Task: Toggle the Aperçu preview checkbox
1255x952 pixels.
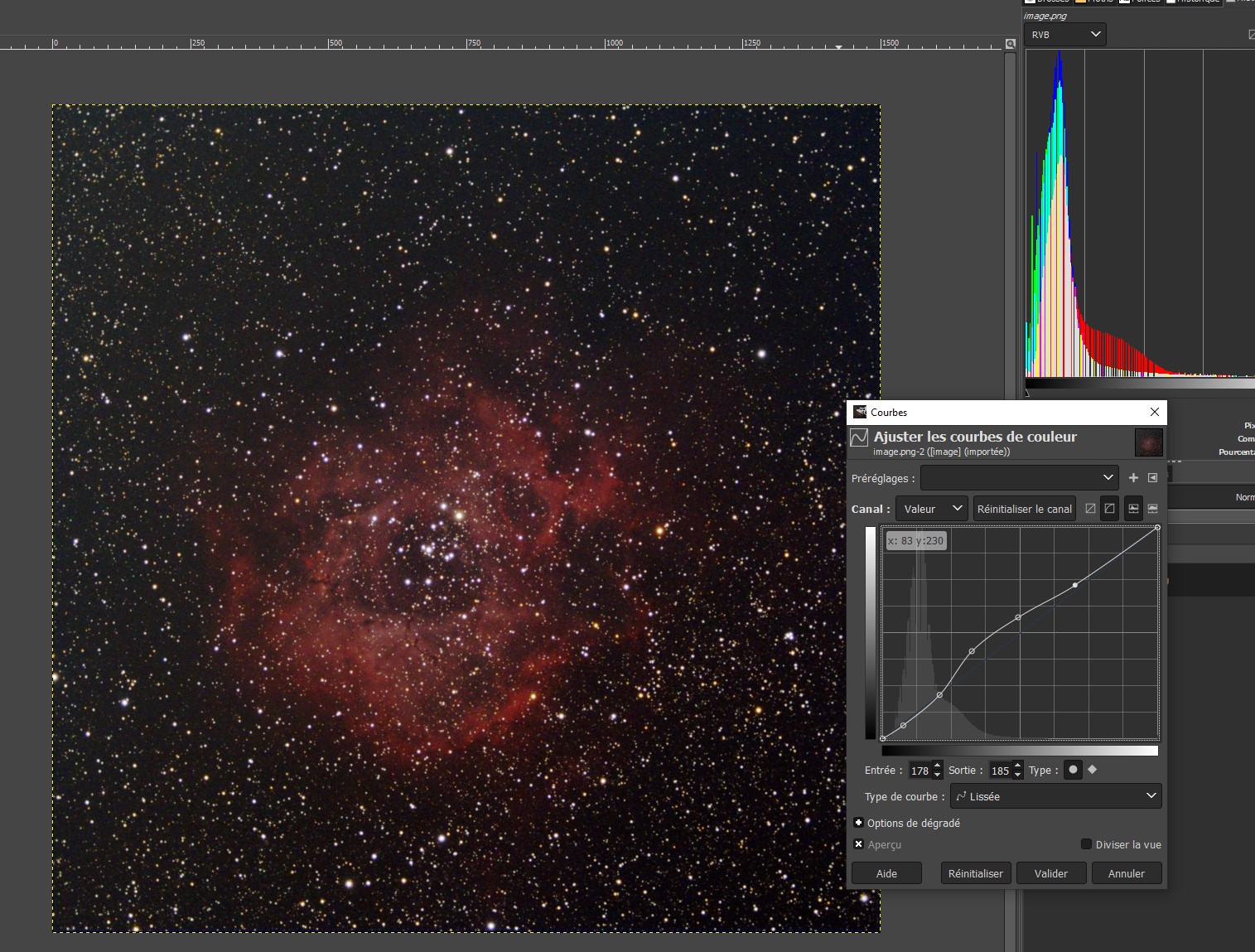Action: click(x=858, y=844)
